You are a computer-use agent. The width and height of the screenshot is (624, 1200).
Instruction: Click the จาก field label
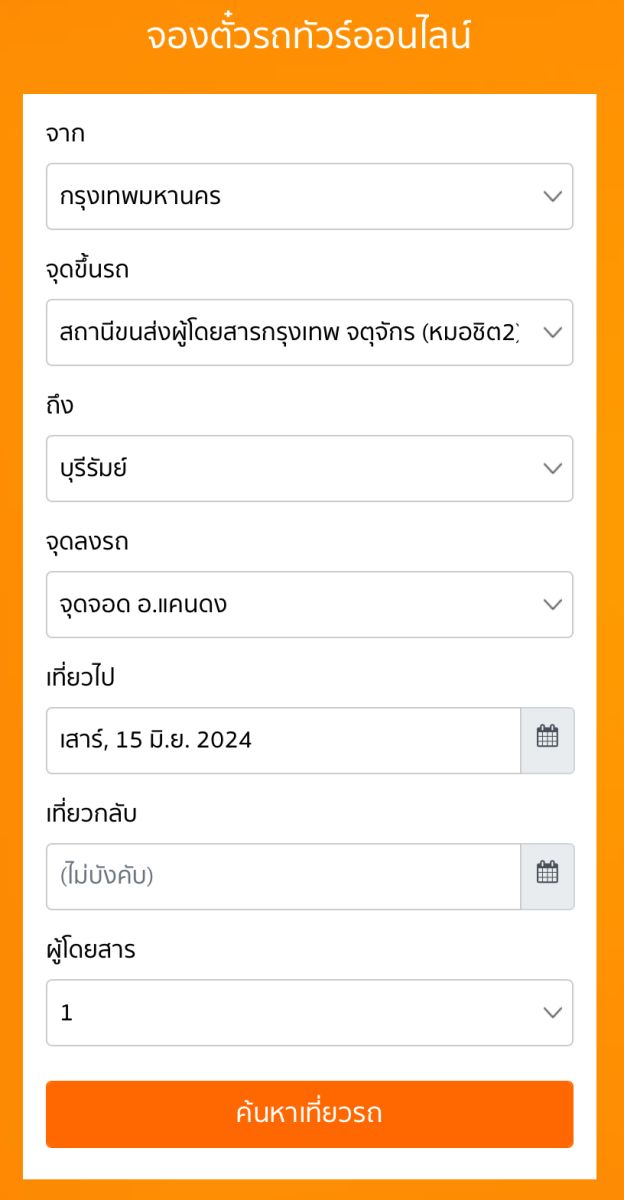pyautogui.click(x=65, y=134)
